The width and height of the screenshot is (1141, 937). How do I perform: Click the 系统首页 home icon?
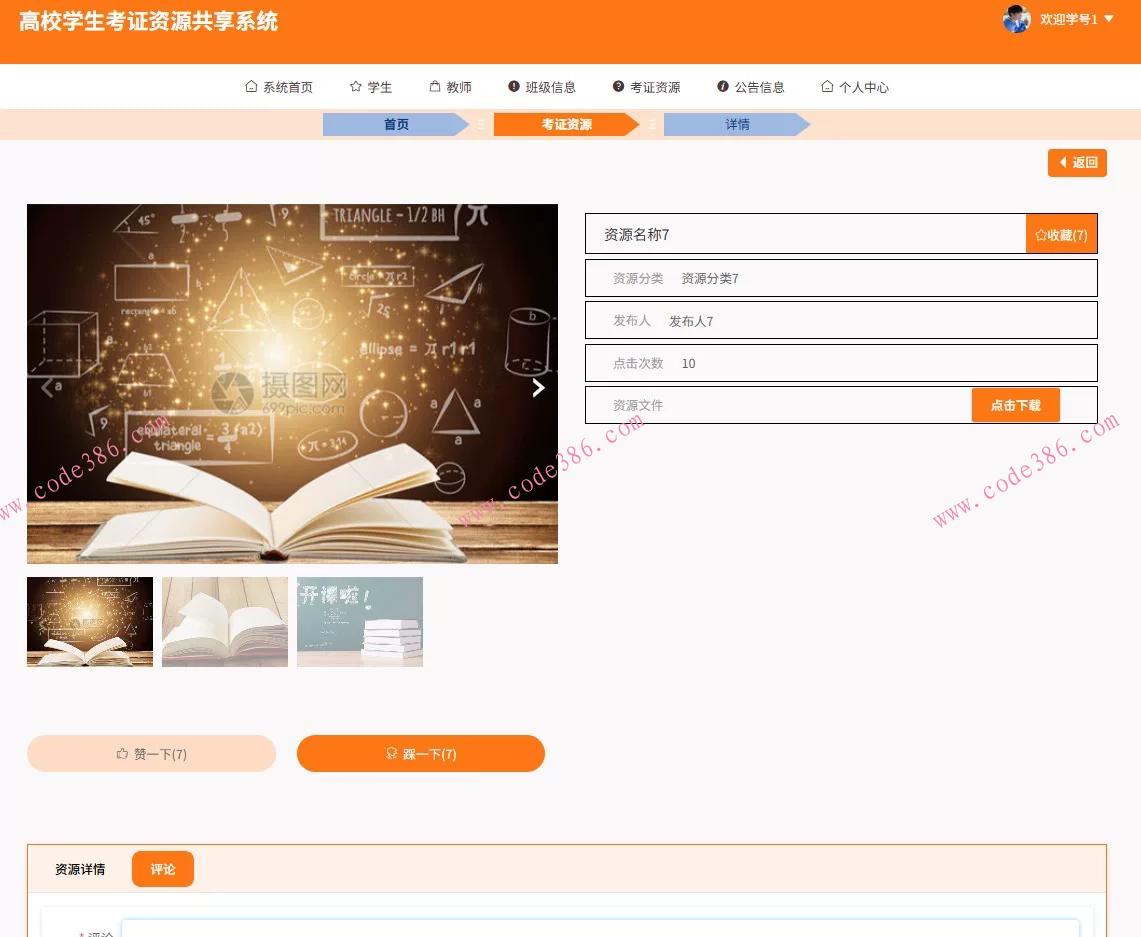[x=250, y=86]
